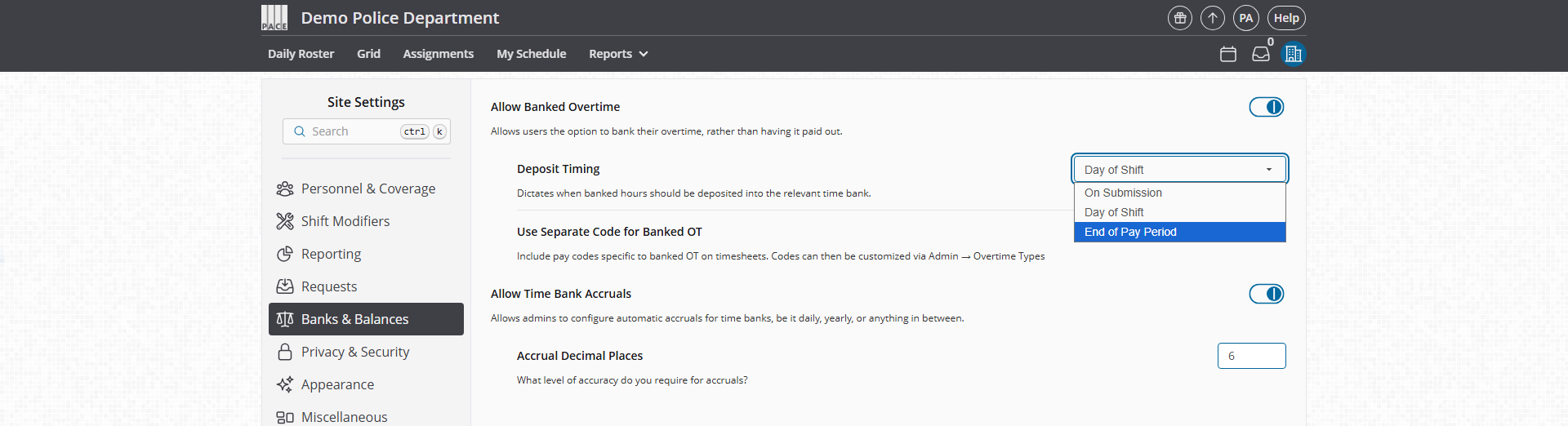The image size is (1568, 426).
Task: Select End of Pay Period option
Action: [x=1179, y=232]
